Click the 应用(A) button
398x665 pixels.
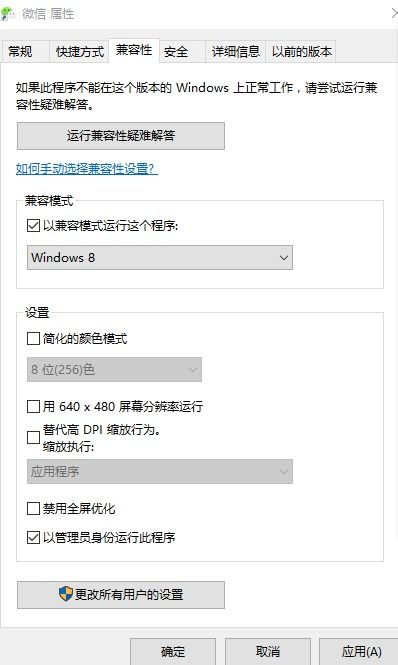361,651
